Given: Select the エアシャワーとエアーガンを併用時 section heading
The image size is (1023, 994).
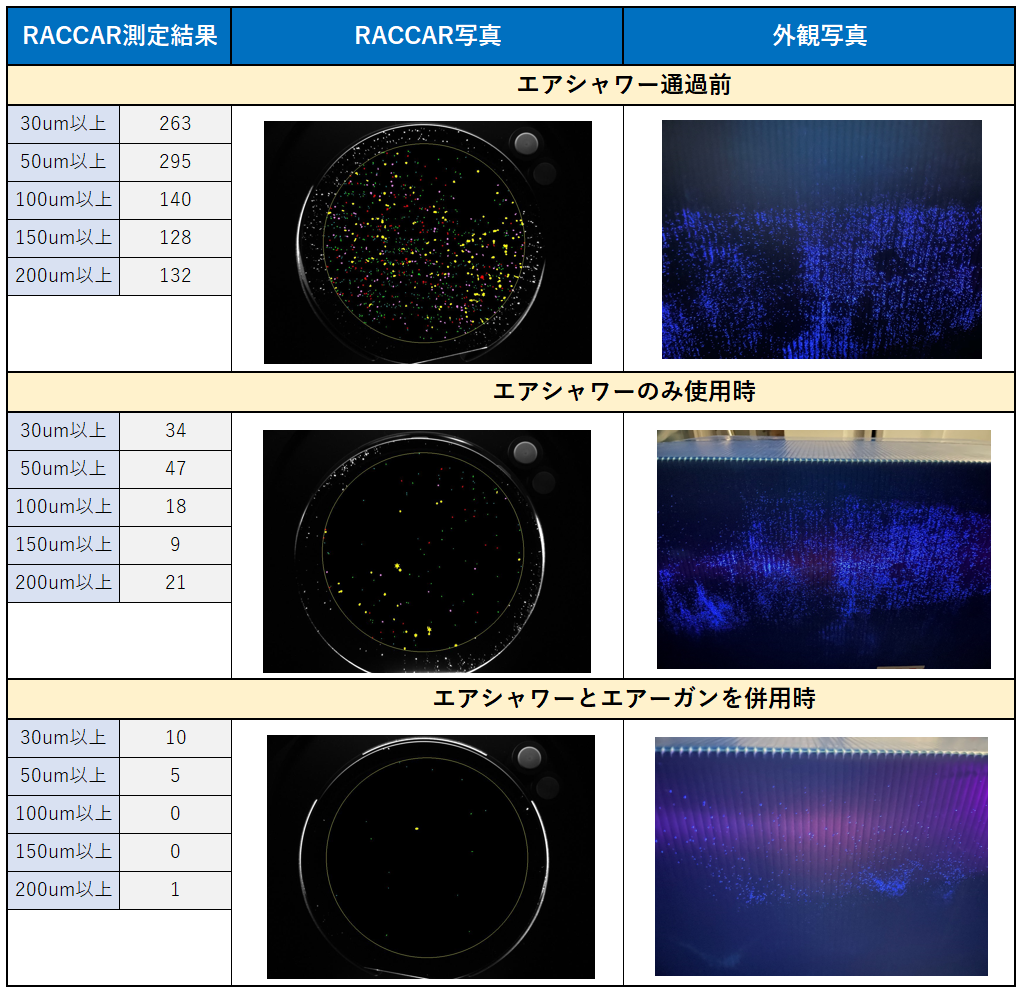Looking at the screenshot, I should point(624,698).
